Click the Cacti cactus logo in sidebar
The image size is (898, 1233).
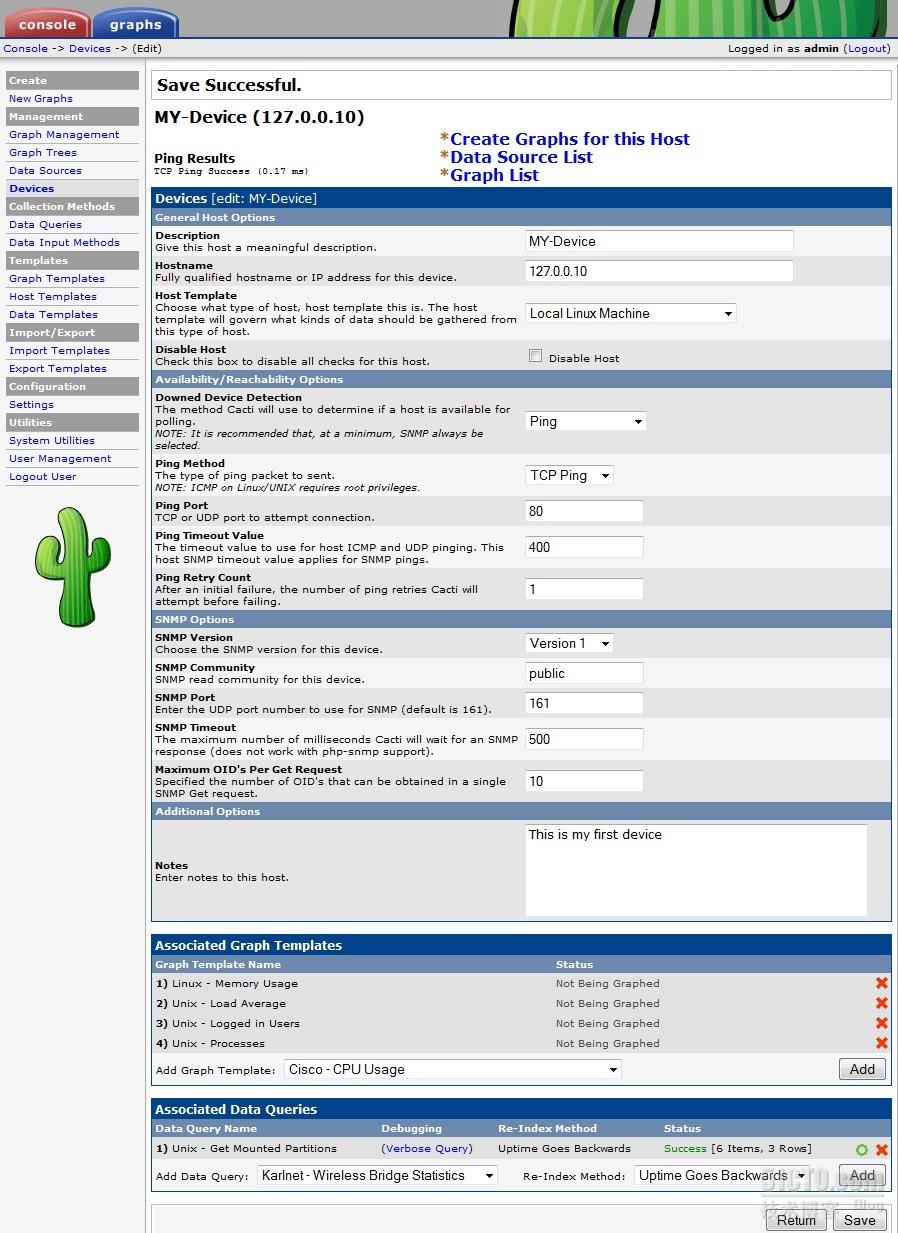pos(72,567)
